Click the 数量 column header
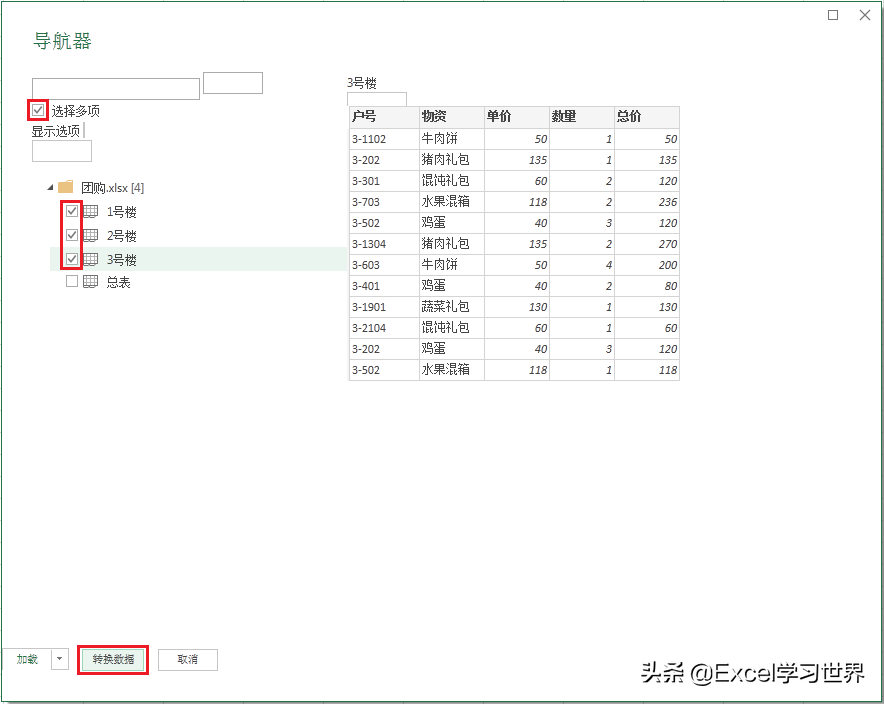Viewport: 884px width, 704px height. coord(582,117)
